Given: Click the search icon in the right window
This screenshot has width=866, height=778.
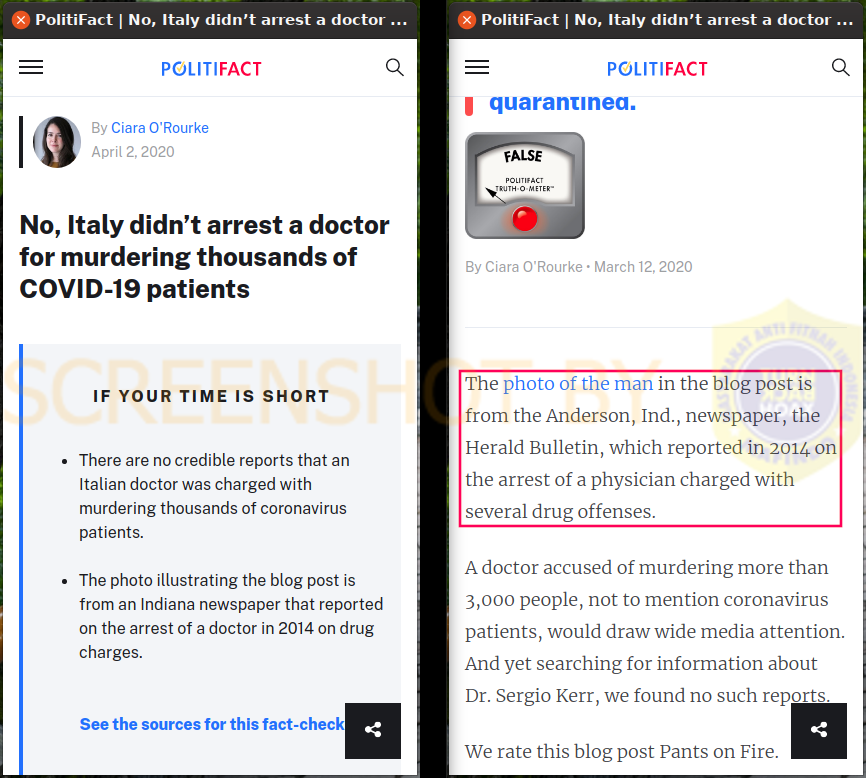Looking at the screenshot, I should pos(840,67).
